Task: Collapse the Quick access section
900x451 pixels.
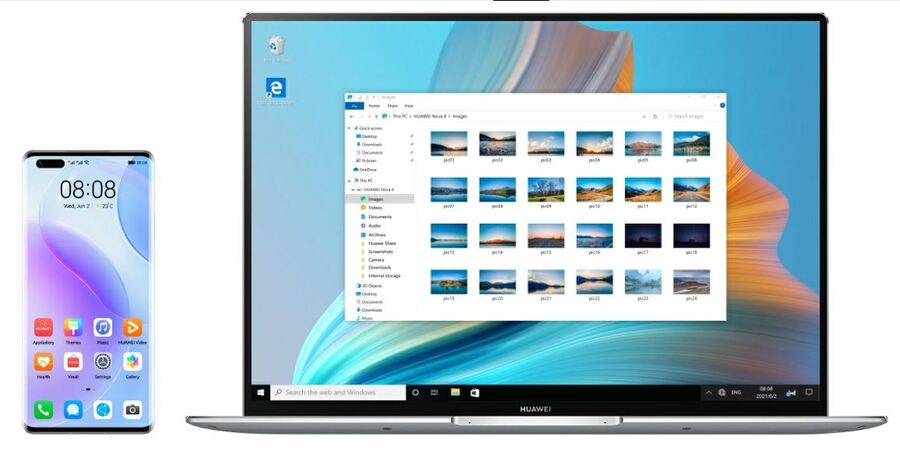Action: click(x=350, y=128)
